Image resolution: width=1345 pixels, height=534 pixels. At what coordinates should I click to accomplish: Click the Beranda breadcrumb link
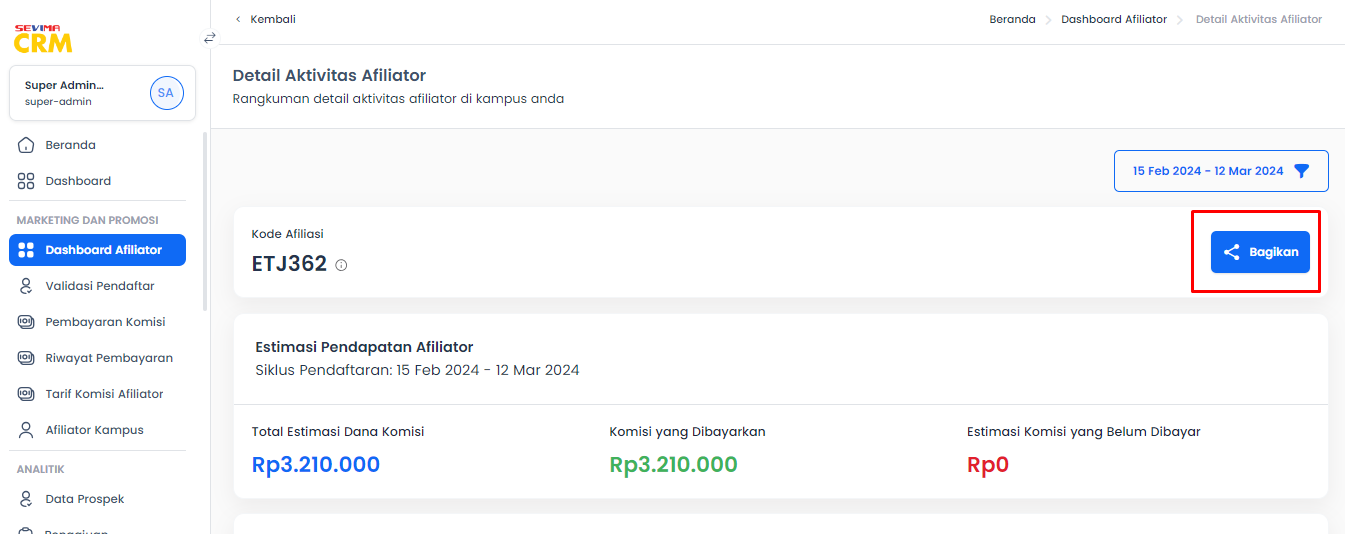(1012, 19)
